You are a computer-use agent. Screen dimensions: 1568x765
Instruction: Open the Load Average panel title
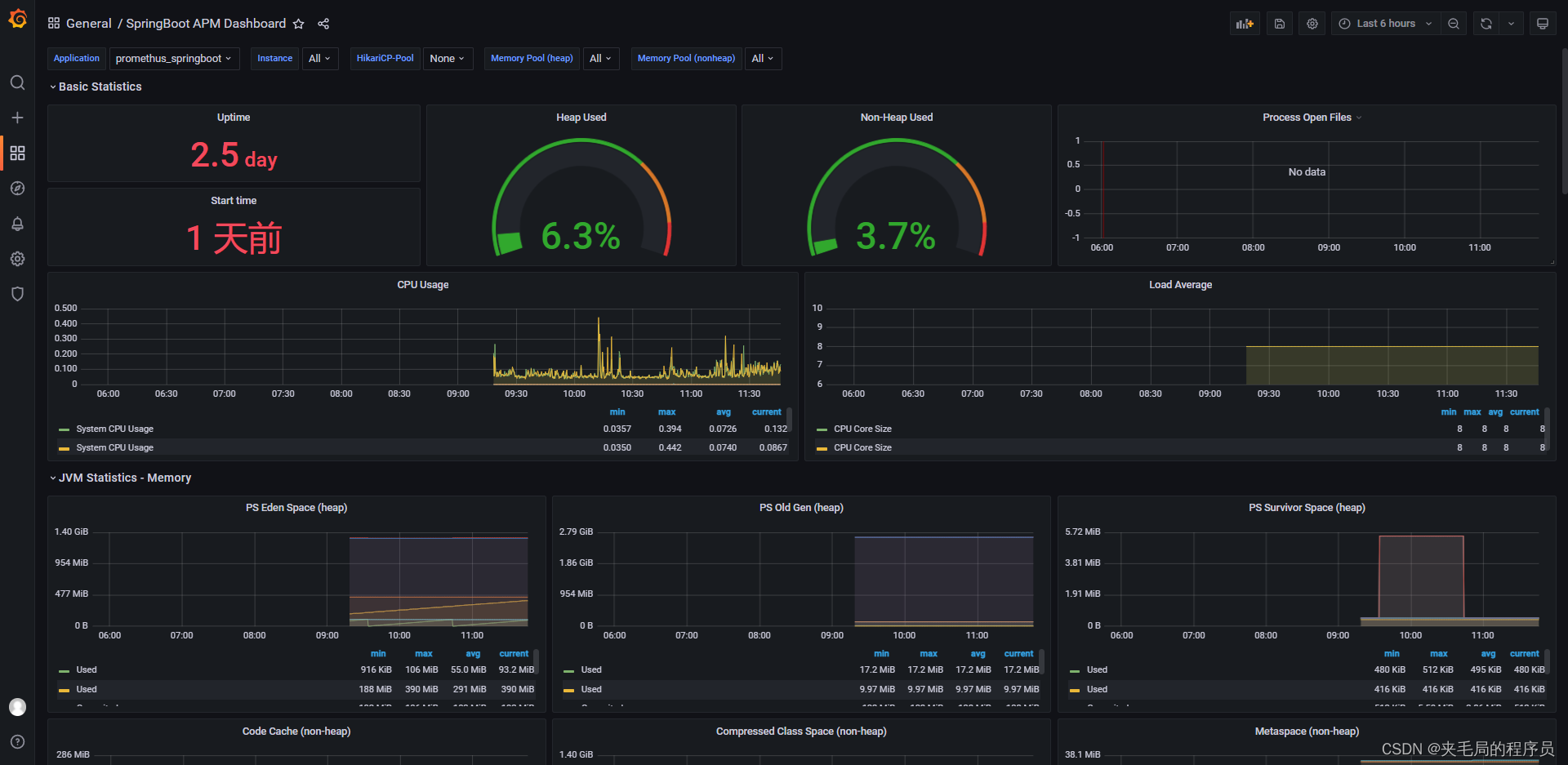tap(1181, 285)
